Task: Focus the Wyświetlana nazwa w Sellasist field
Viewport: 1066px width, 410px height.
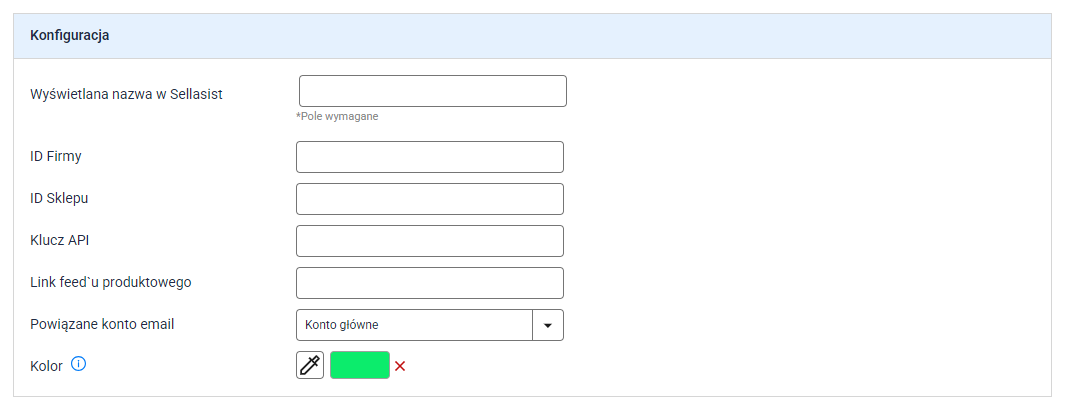Action: pos(432,91)
